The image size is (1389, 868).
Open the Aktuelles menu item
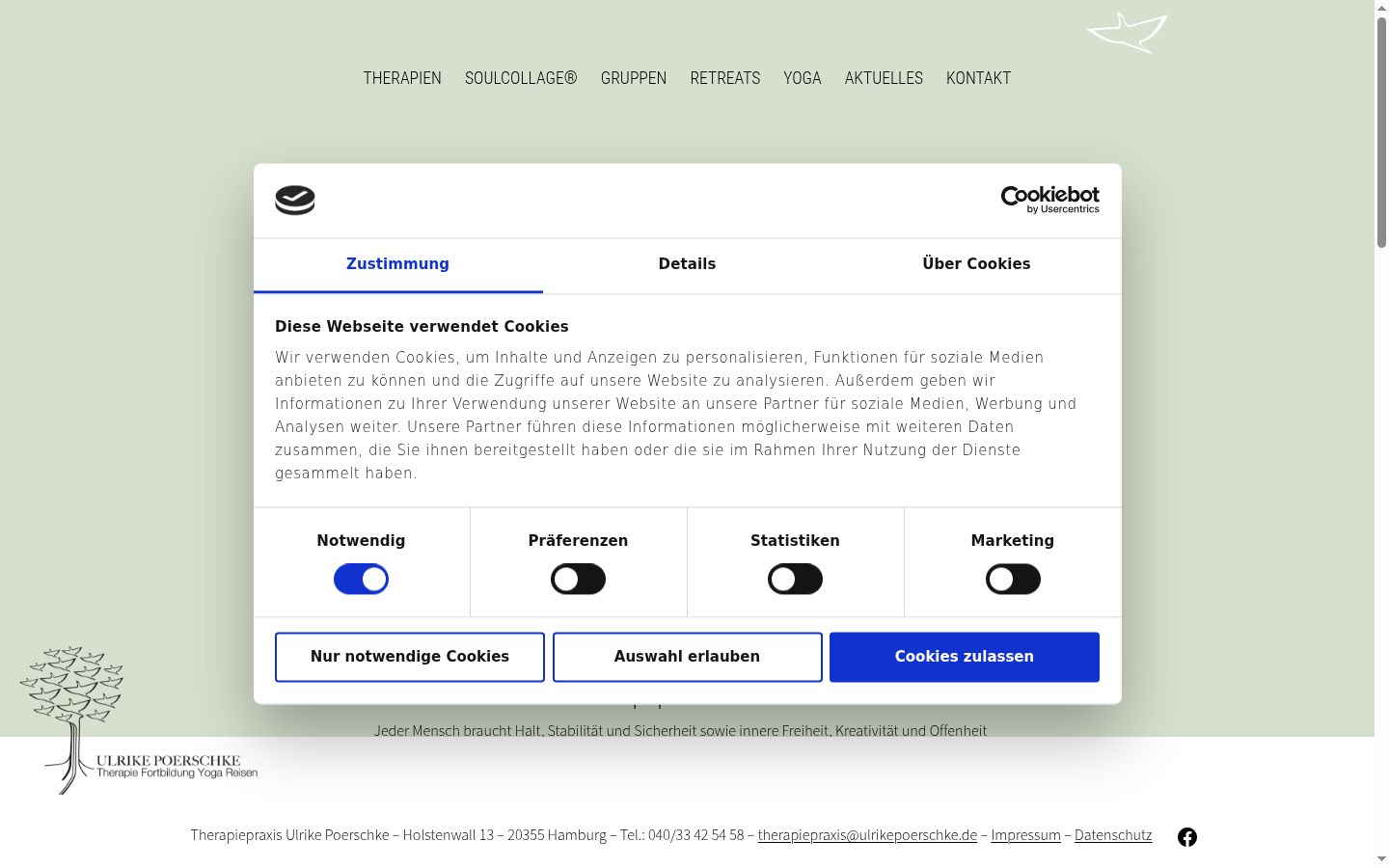tap(884, 78)
